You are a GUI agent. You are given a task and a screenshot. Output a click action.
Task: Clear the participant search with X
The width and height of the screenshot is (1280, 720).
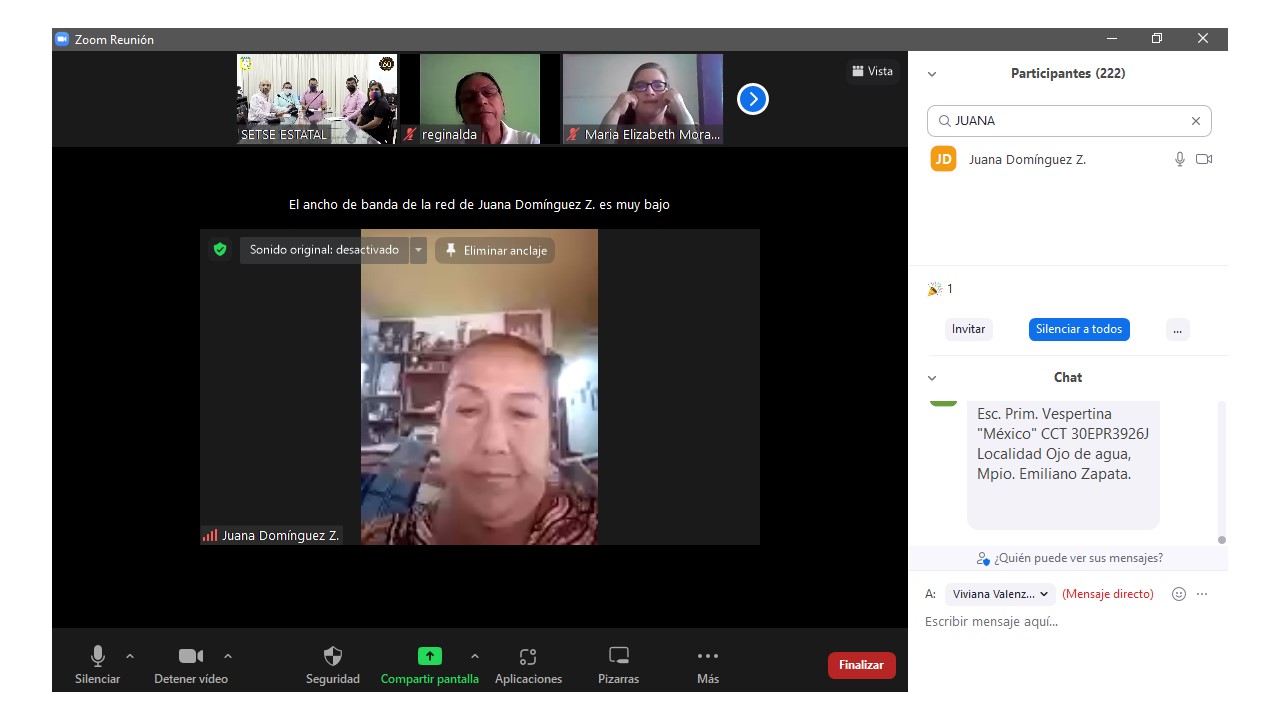point(1196,121)
